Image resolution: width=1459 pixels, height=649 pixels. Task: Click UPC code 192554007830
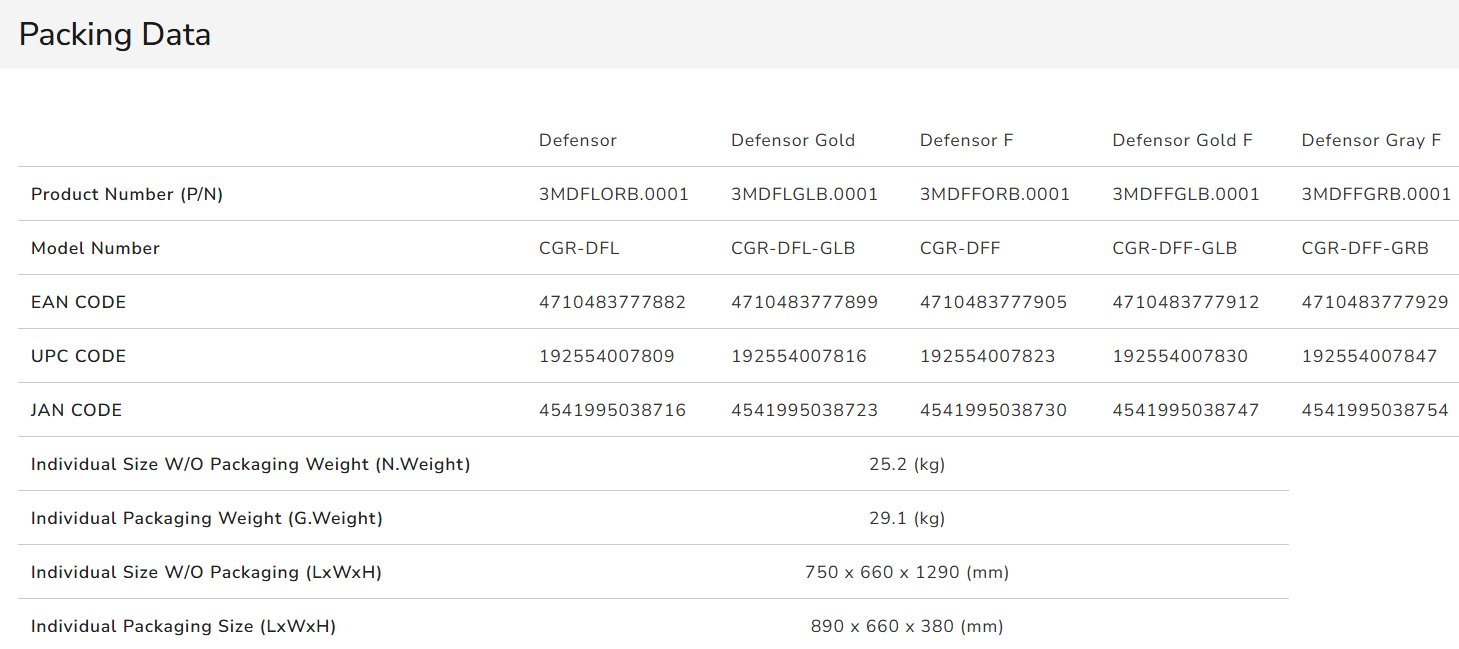pyautogui.click(x=1180, y=357)
